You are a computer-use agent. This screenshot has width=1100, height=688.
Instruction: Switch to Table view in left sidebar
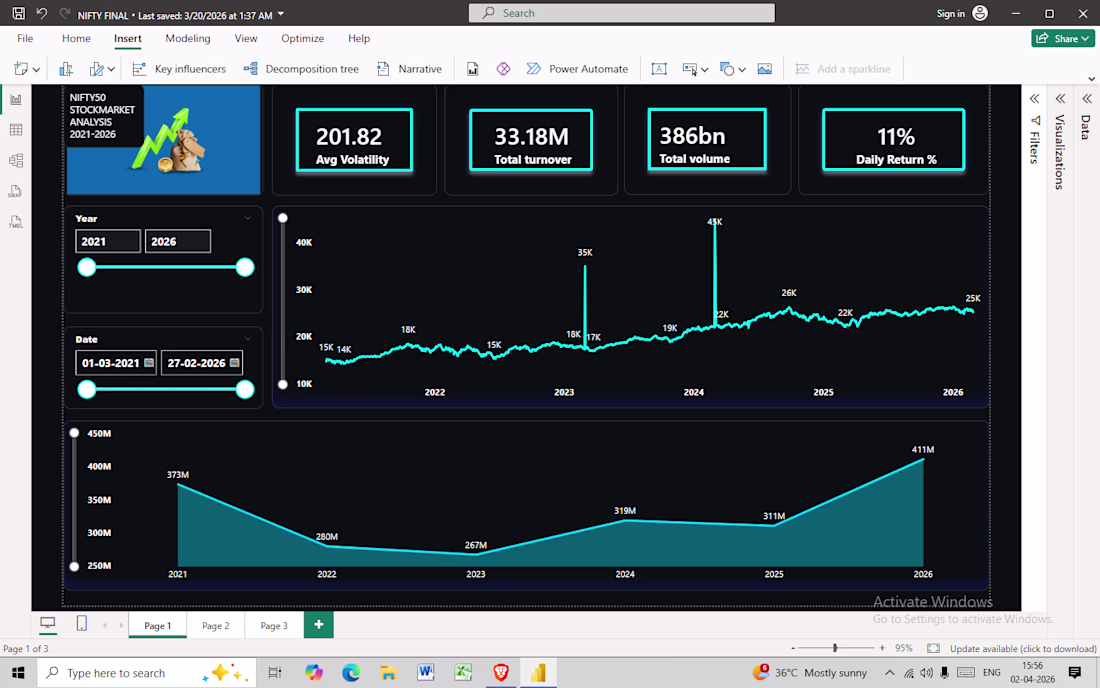pos(15,130)
